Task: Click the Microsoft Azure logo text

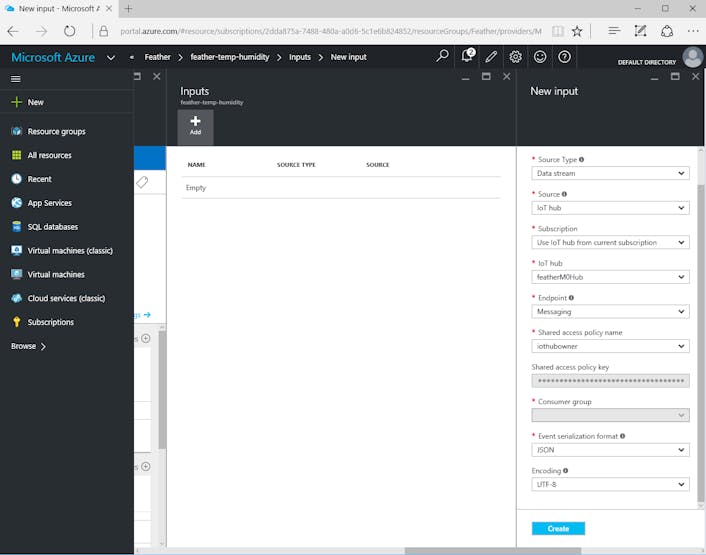Action: coord(53,57)
